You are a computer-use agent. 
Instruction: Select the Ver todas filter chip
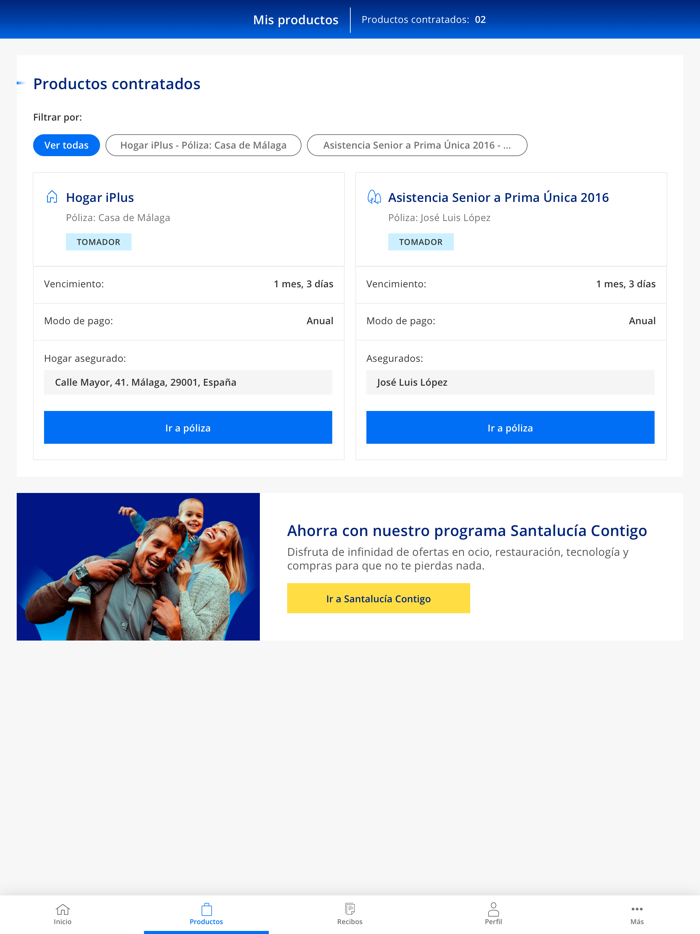[x=66, y=145]
